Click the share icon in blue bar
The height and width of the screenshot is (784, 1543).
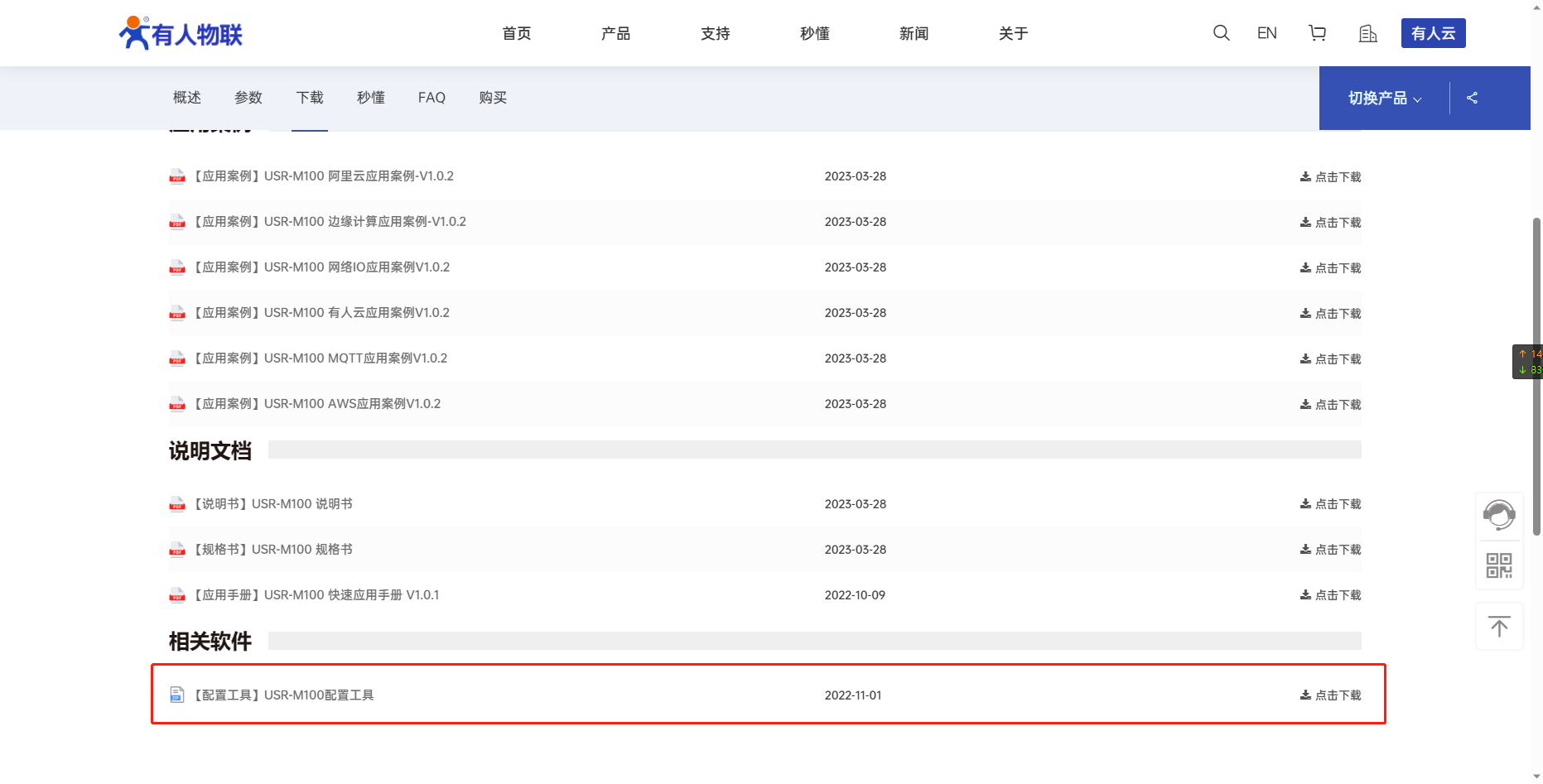(1472, 98)
